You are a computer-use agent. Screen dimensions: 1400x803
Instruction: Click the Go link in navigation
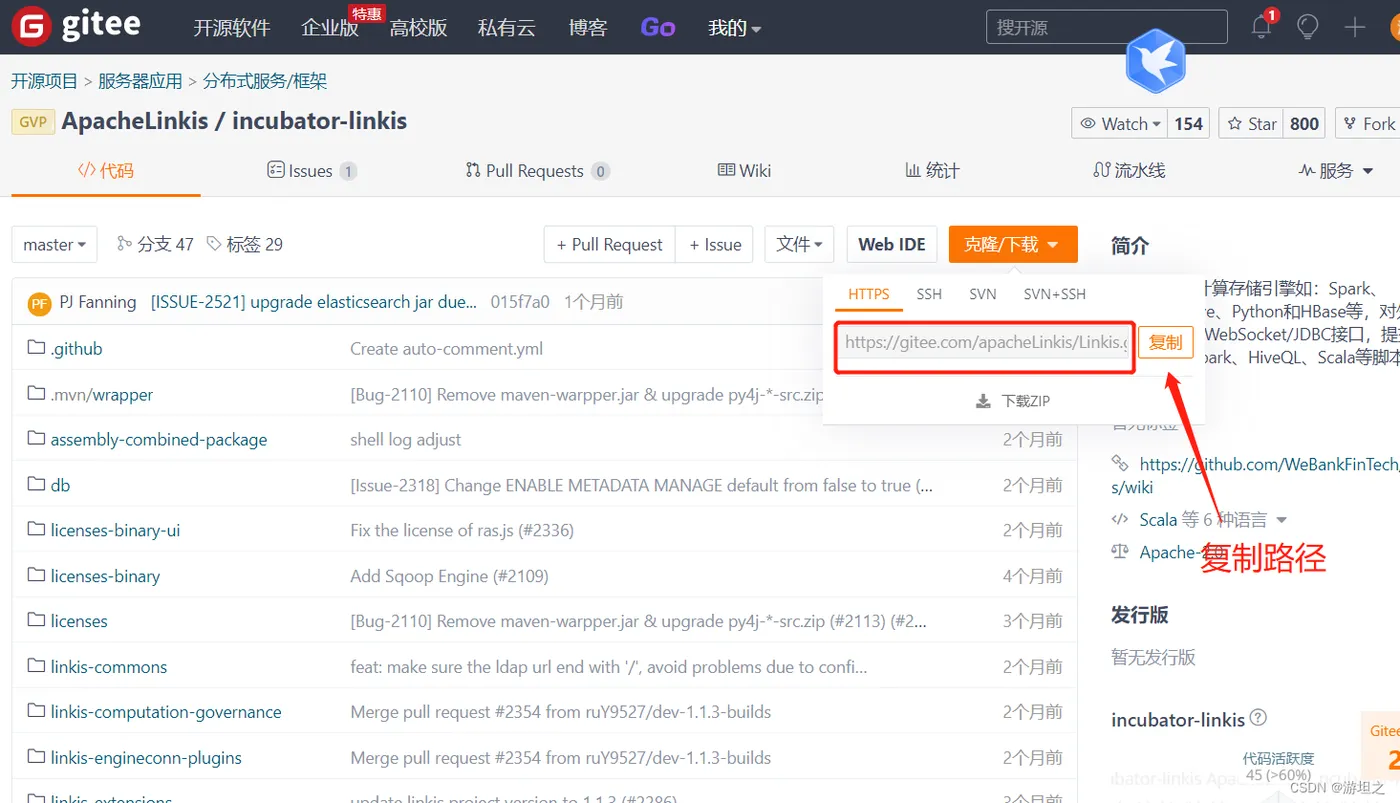658,28
